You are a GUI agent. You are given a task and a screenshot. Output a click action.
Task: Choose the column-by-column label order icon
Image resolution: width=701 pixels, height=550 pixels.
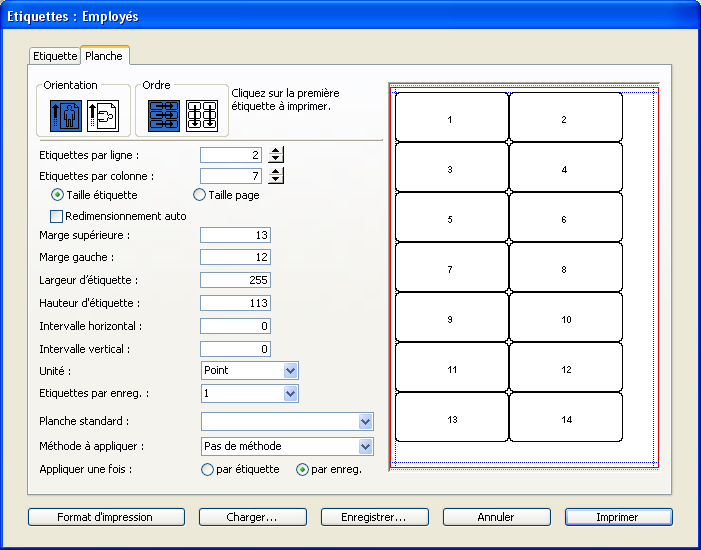(x=202, y=116)
